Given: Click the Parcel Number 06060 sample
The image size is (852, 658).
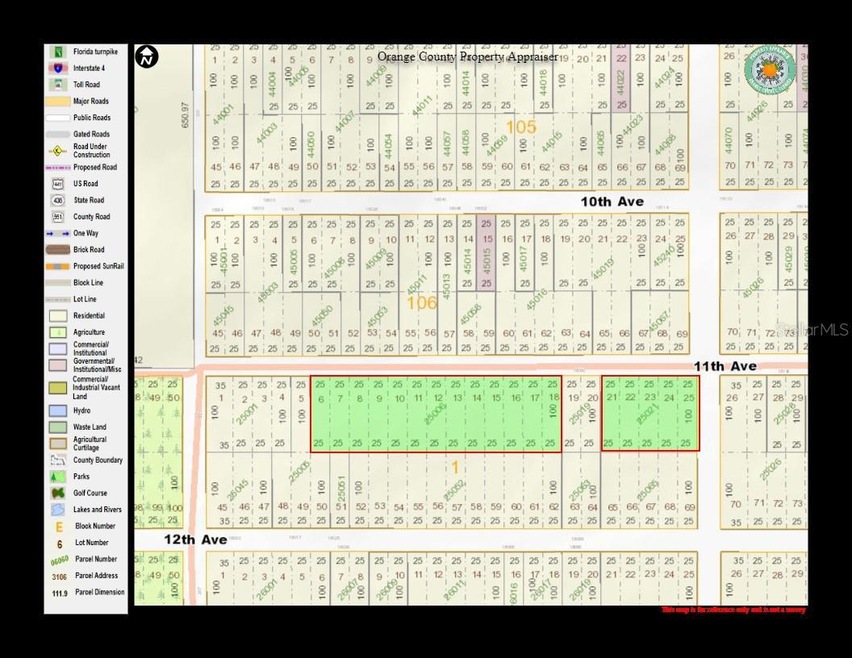Looking at the screenshot, I should click(59, 560).
